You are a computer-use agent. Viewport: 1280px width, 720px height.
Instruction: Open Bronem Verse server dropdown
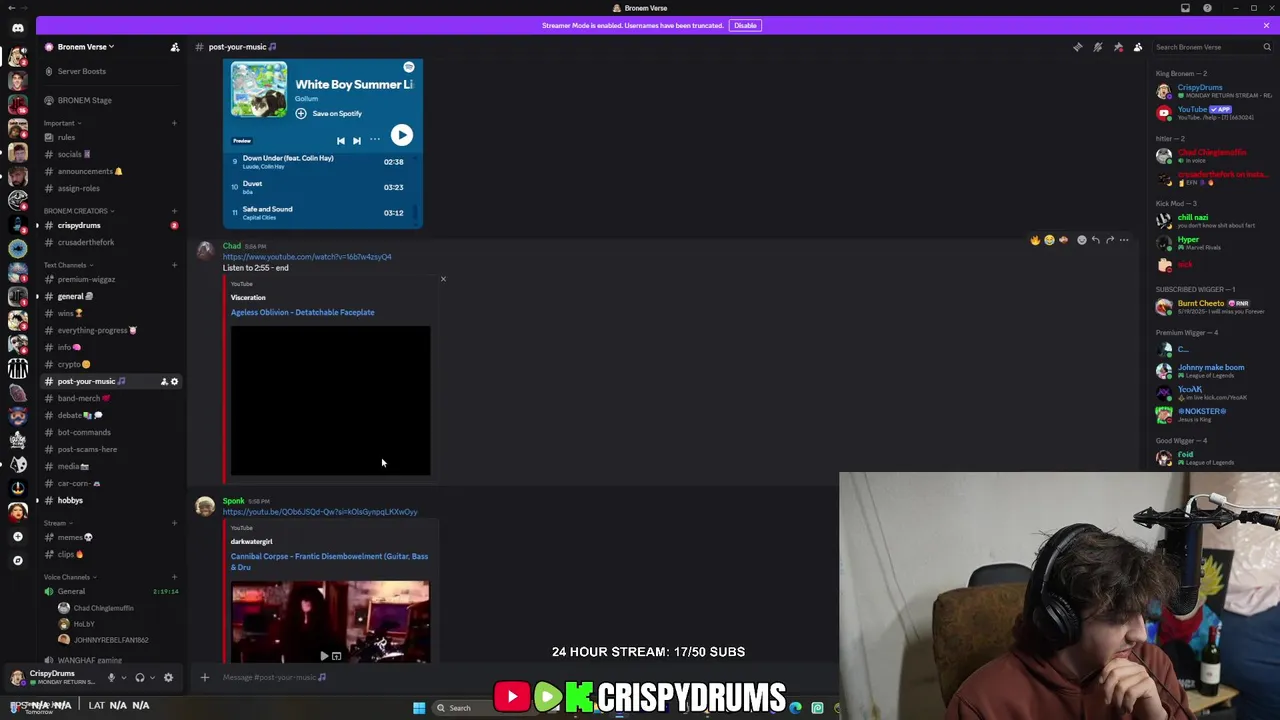click(85, 47)
